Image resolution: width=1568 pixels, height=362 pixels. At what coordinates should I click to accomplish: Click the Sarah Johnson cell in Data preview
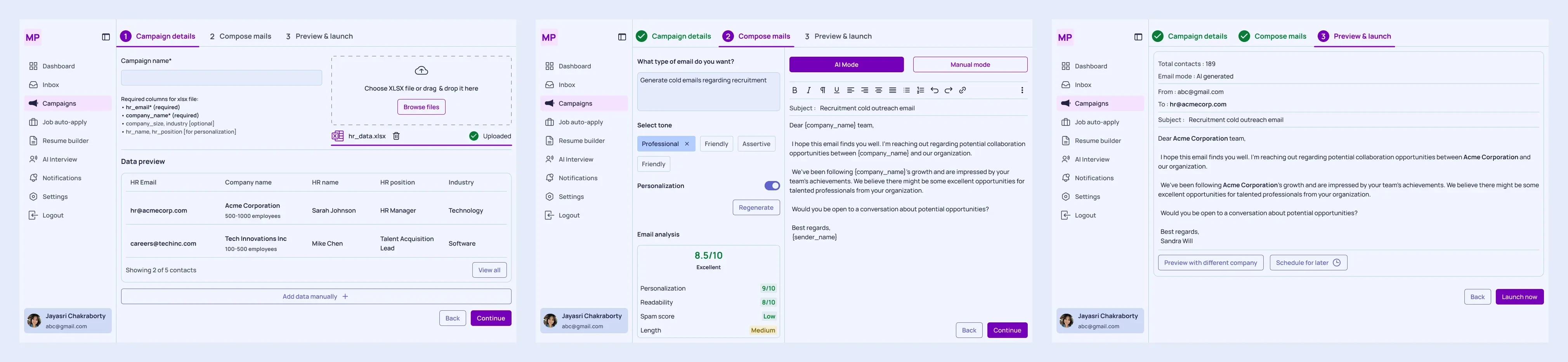[x=333, y=211]
